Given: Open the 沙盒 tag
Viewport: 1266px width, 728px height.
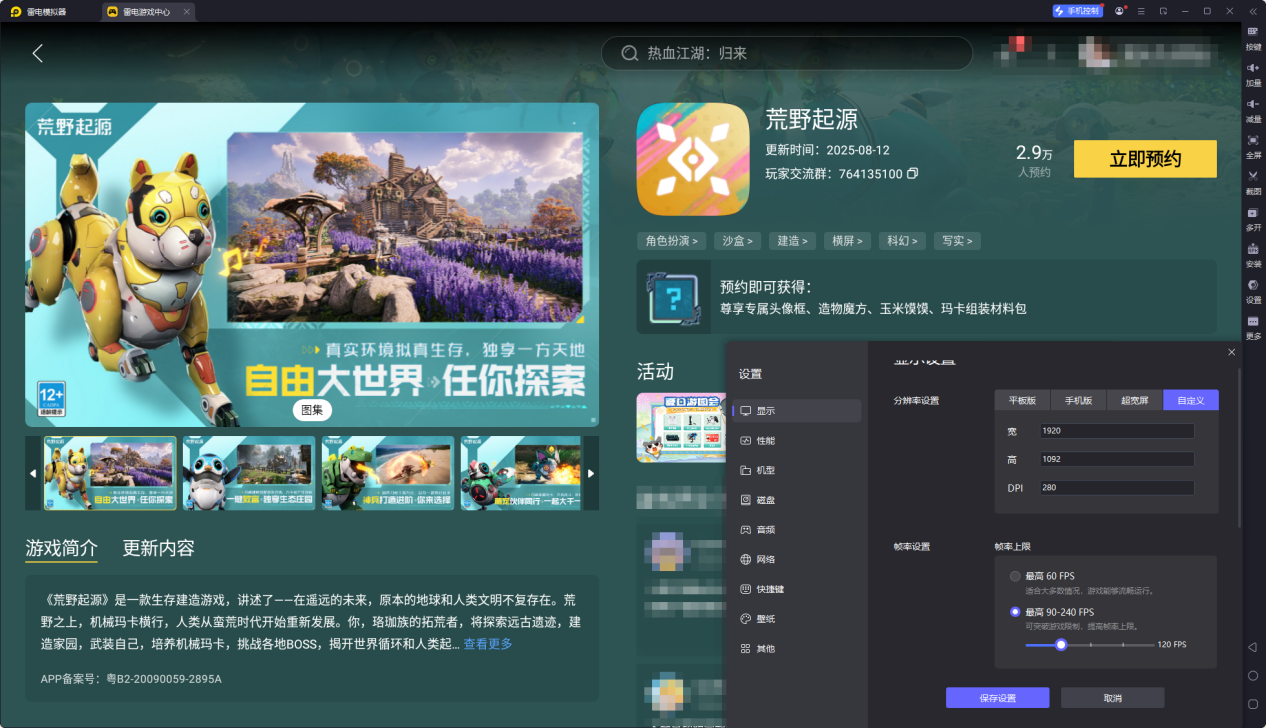Looking at the screenshot, I should pyautogui.click(x=739, y=241).
